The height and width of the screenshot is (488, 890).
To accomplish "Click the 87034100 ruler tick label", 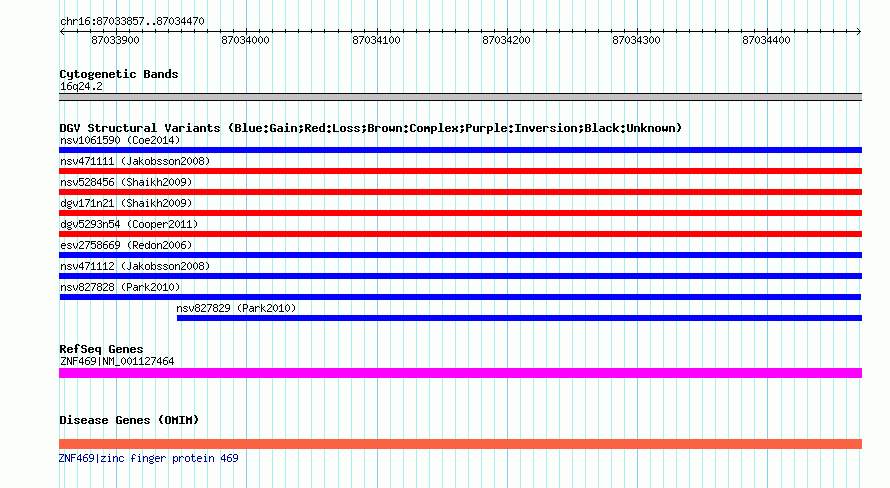I will 376,40.
